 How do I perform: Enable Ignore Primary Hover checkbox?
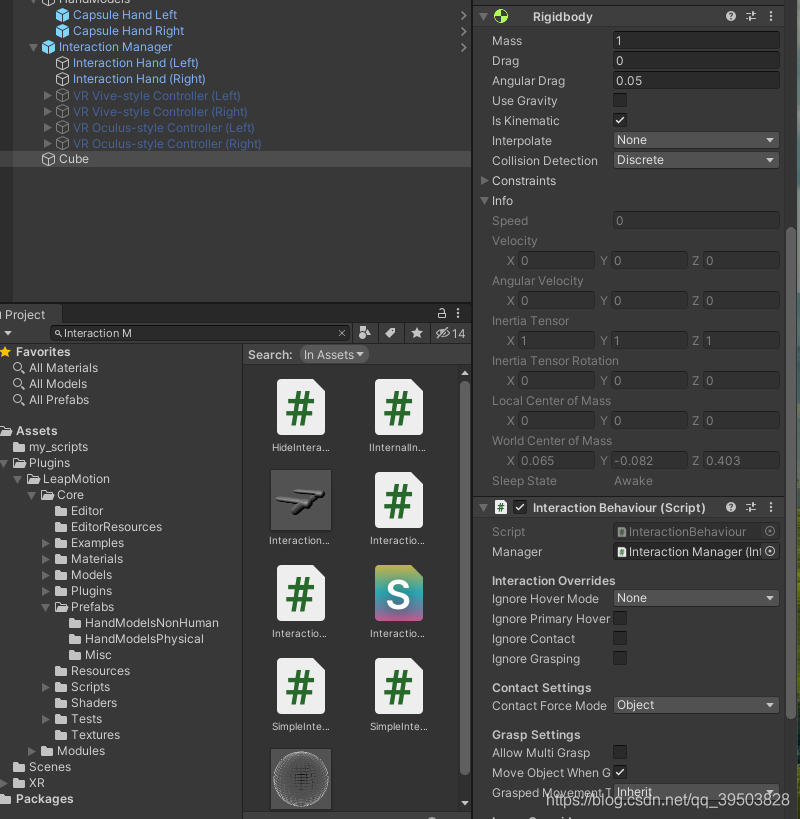620,618
